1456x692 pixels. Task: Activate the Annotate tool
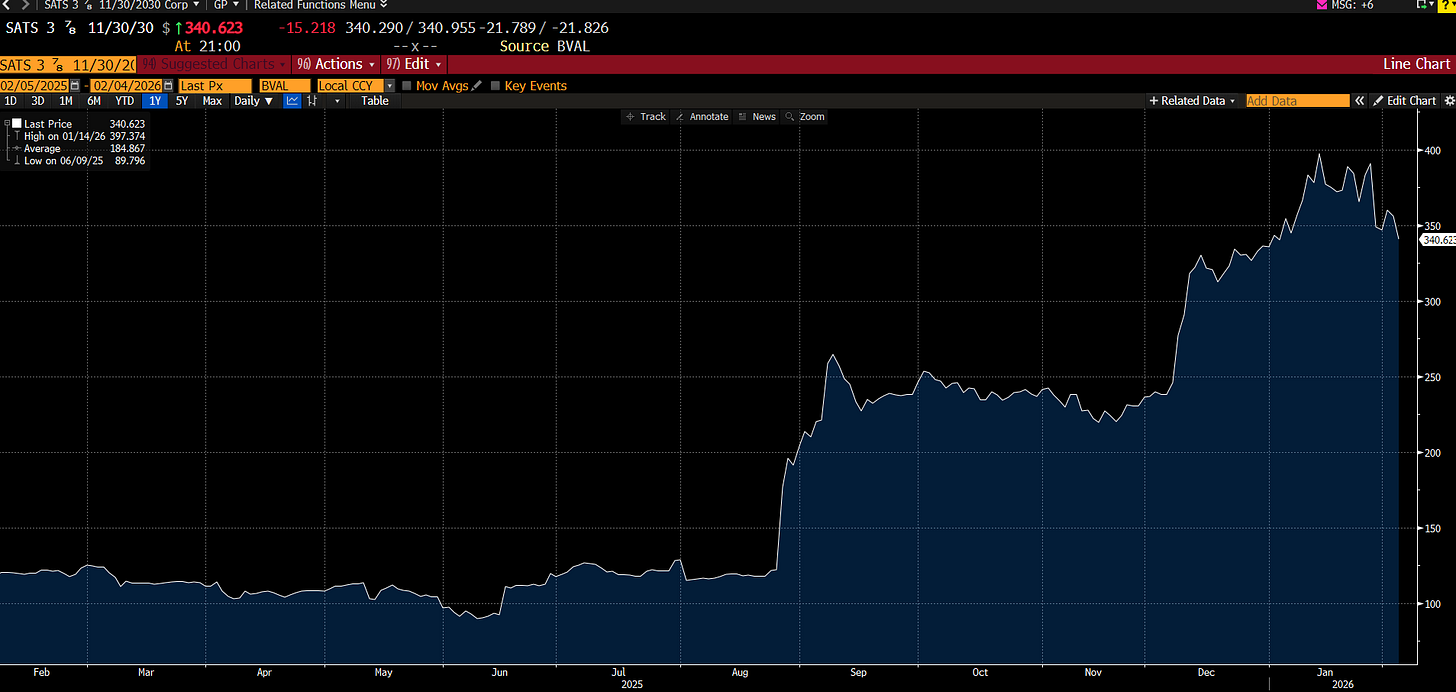(702, 117)
